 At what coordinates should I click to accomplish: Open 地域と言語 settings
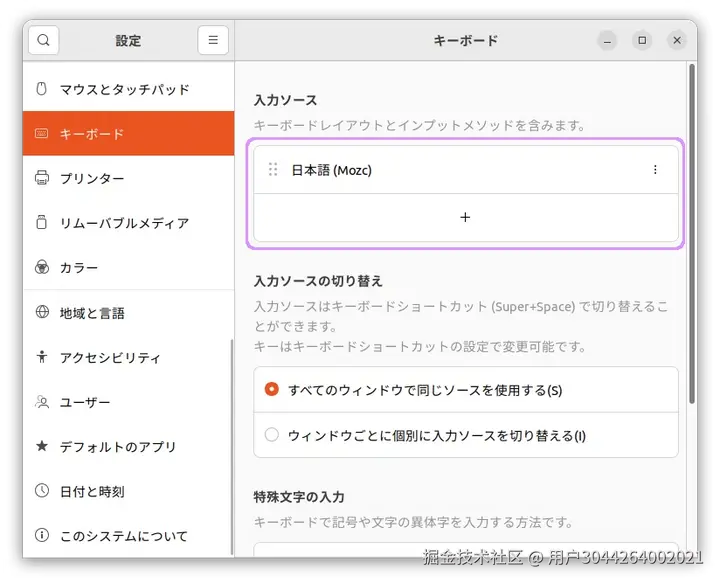pyautogui.click(x=129, y=313)
